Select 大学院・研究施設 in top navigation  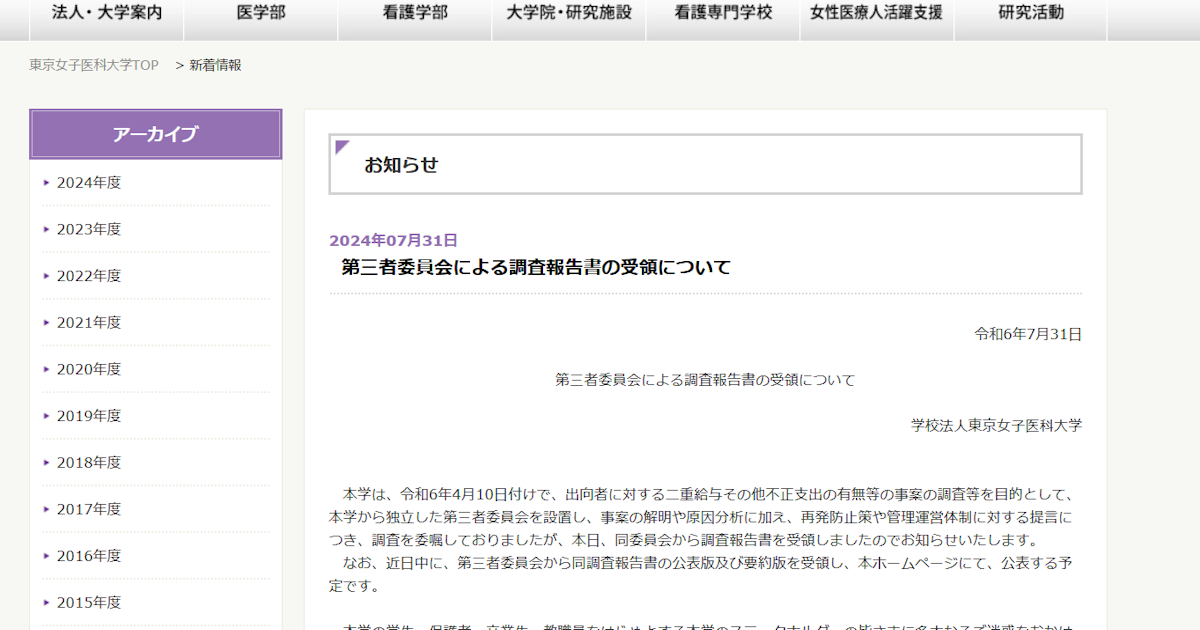(x=569, y=13)
